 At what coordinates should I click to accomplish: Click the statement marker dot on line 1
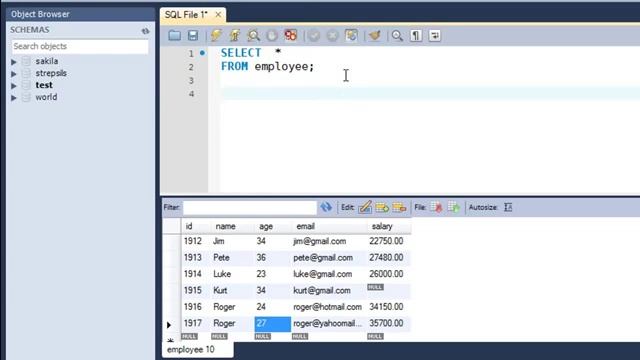click(x=202, y=53)
